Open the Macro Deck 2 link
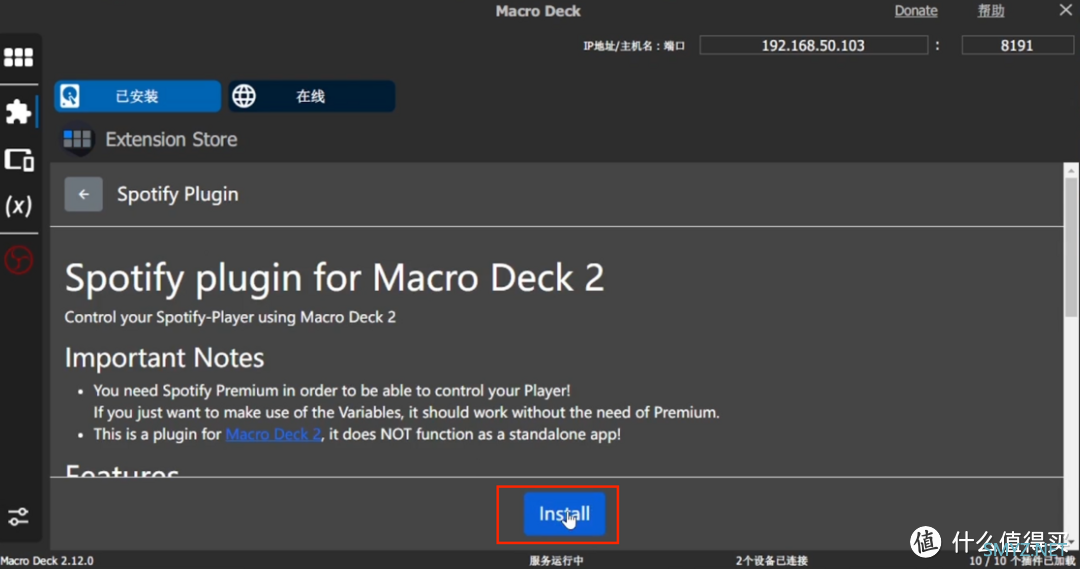The image size is (1080, 569). [273, 434]
